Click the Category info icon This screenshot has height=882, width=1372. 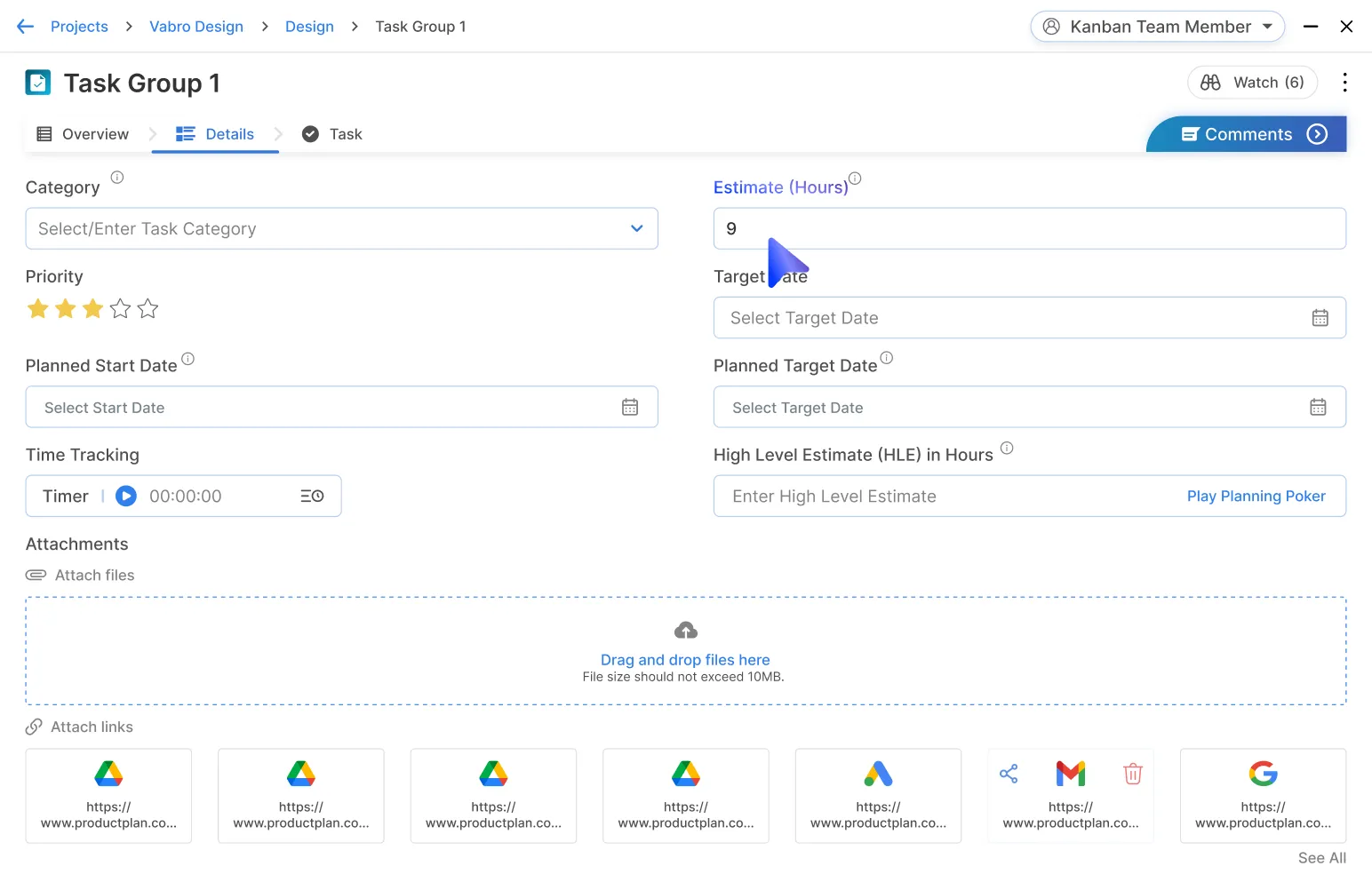pos(117,178)
